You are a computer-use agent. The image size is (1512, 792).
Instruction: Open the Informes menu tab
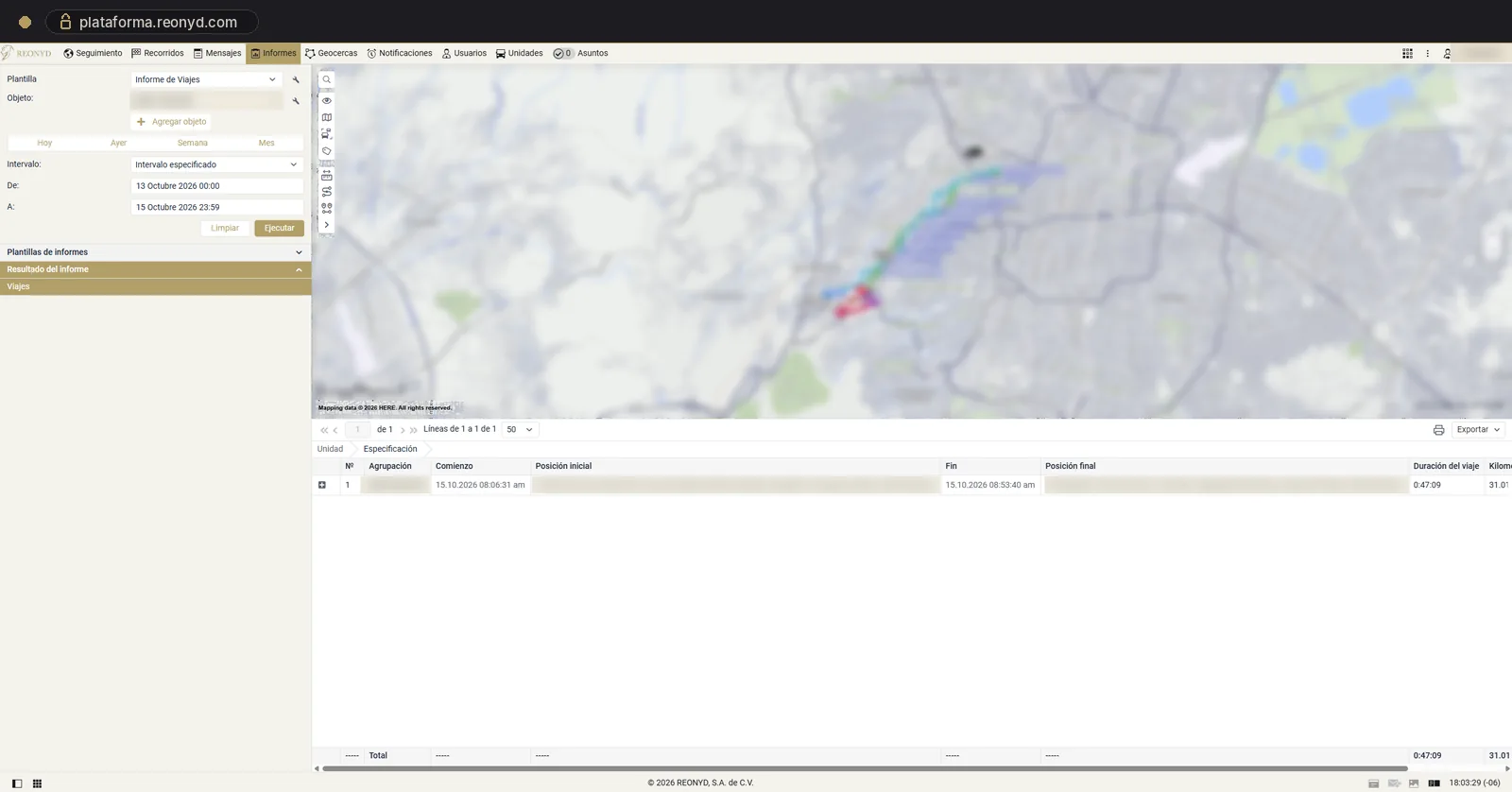coord(273,53)
